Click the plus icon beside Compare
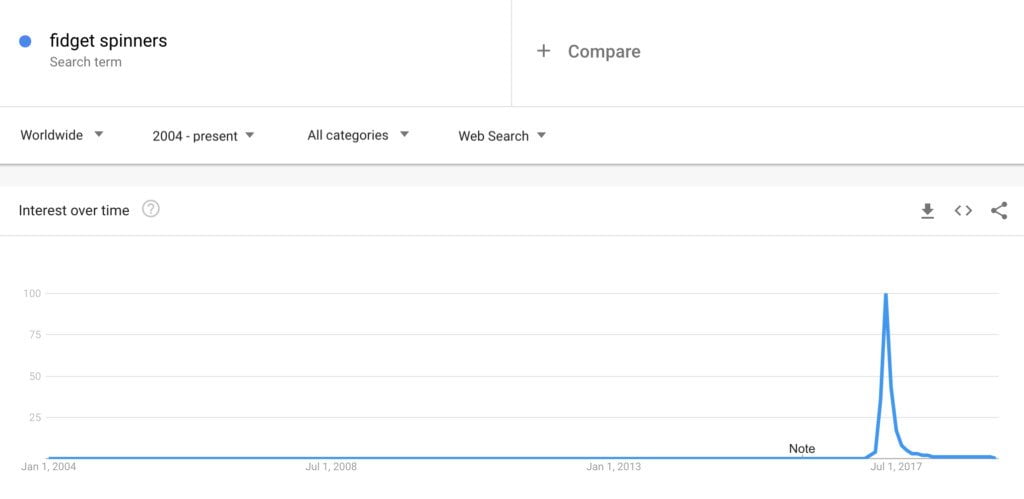This screenshot has width=1024, height=499. tap(543, 51)
